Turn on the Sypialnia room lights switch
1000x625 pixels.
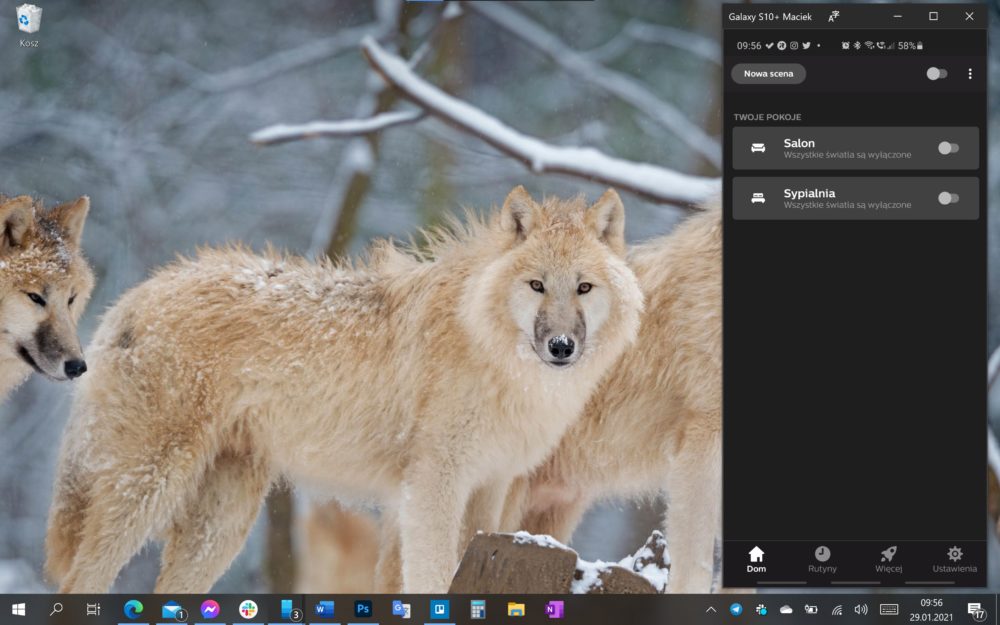coord(948,198)
